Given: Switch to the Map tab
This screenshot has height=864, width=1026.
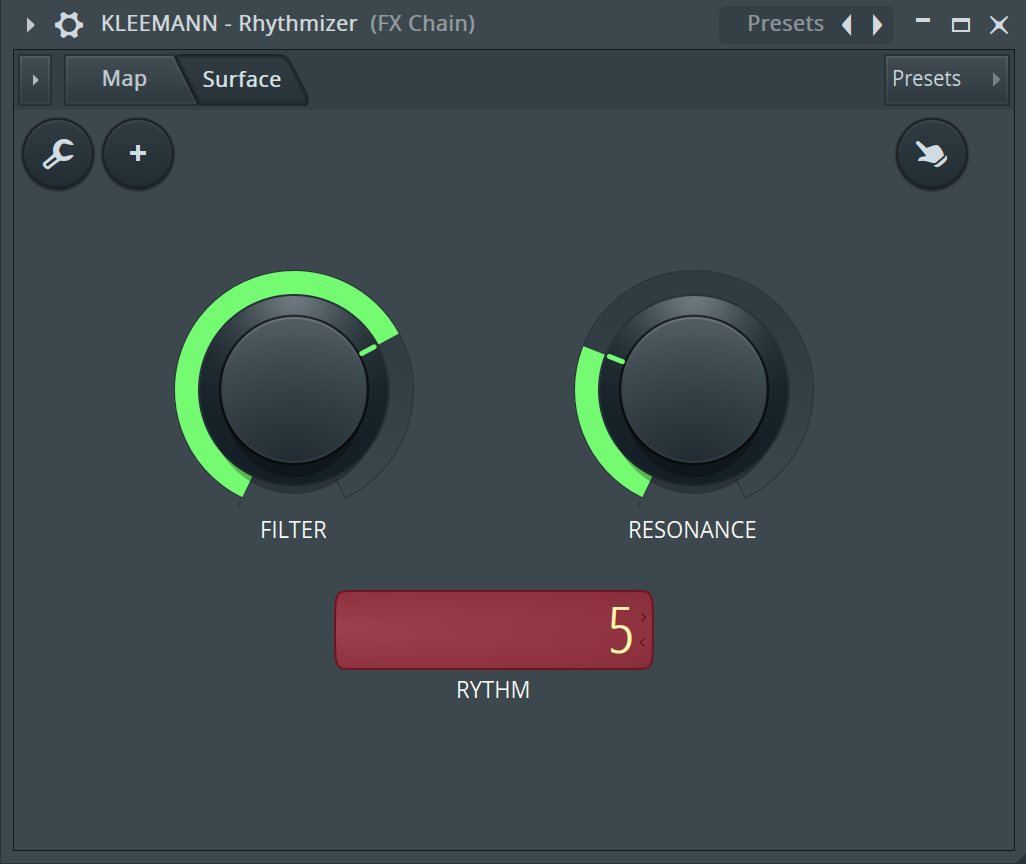Looking at the screenshot, I should point(124,79).
